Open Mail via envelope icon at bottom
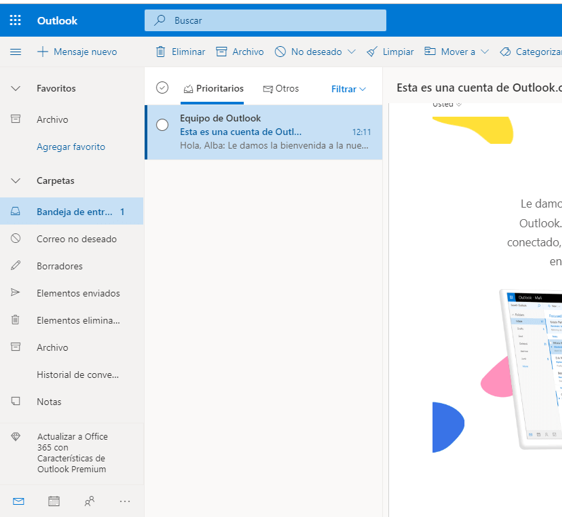This screenshot has width=562, height=517. click(18, 501)
